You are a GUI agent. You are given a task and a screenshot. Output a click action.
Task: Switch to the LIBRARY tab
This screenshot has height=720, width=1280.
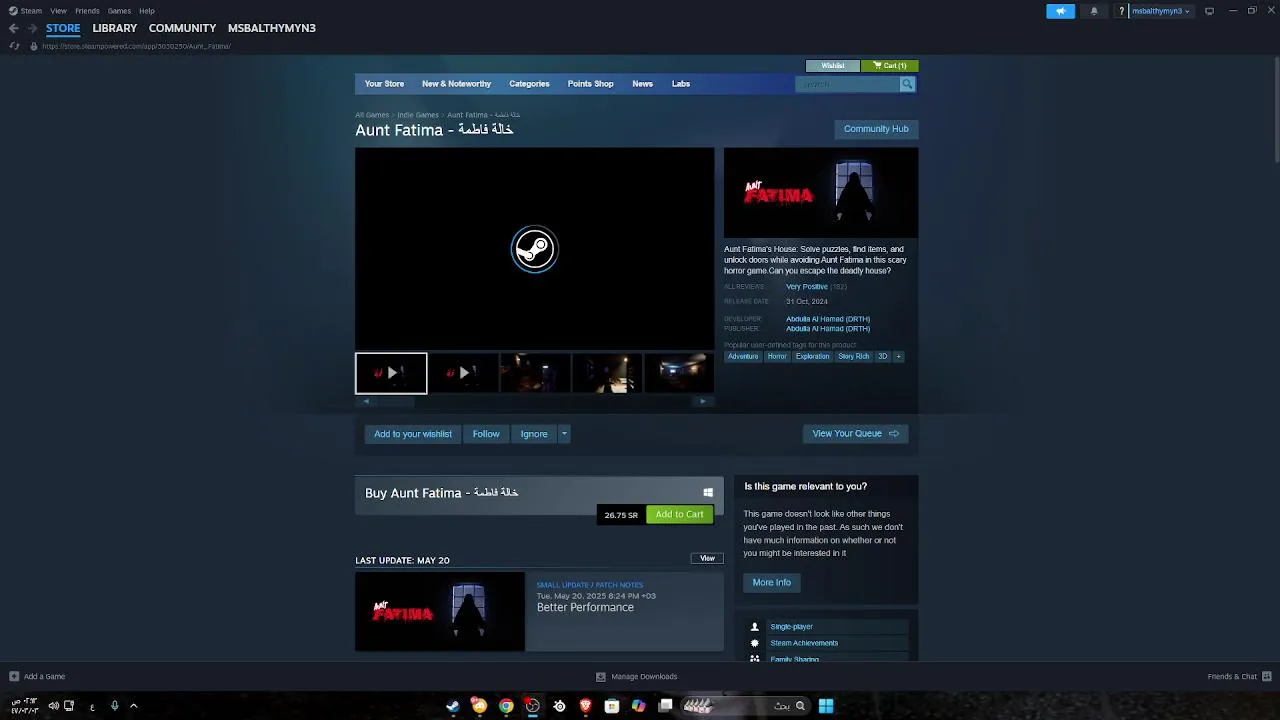coord(114,28)
